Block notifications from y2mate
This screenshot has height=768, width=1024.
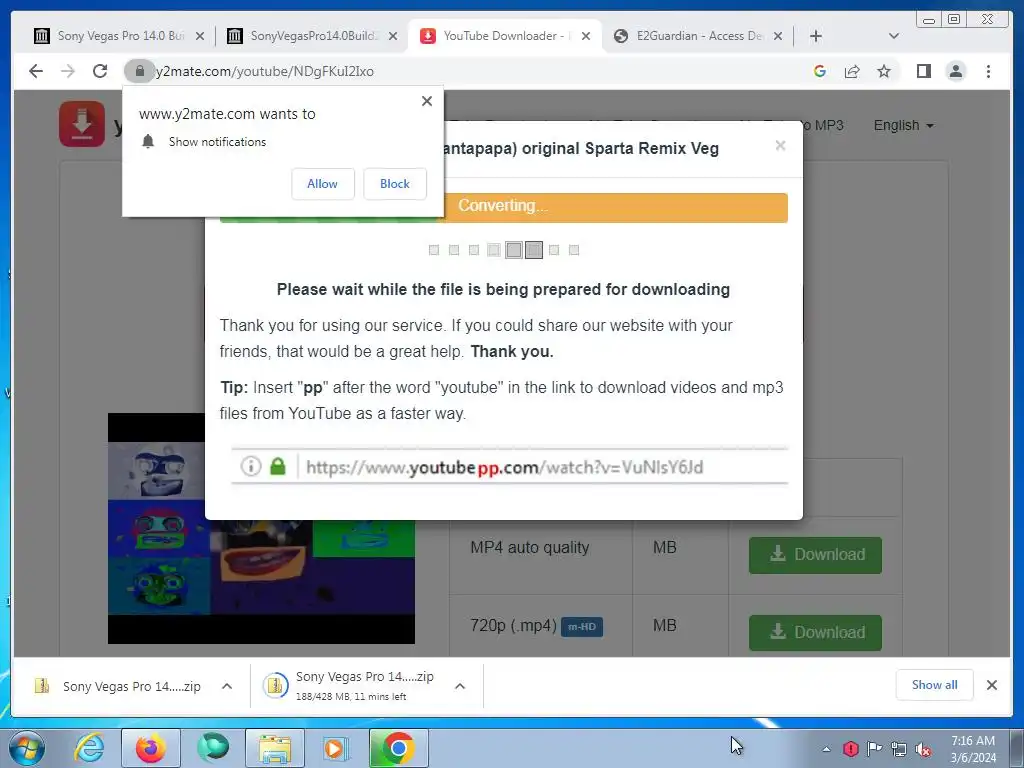(394, 184)
